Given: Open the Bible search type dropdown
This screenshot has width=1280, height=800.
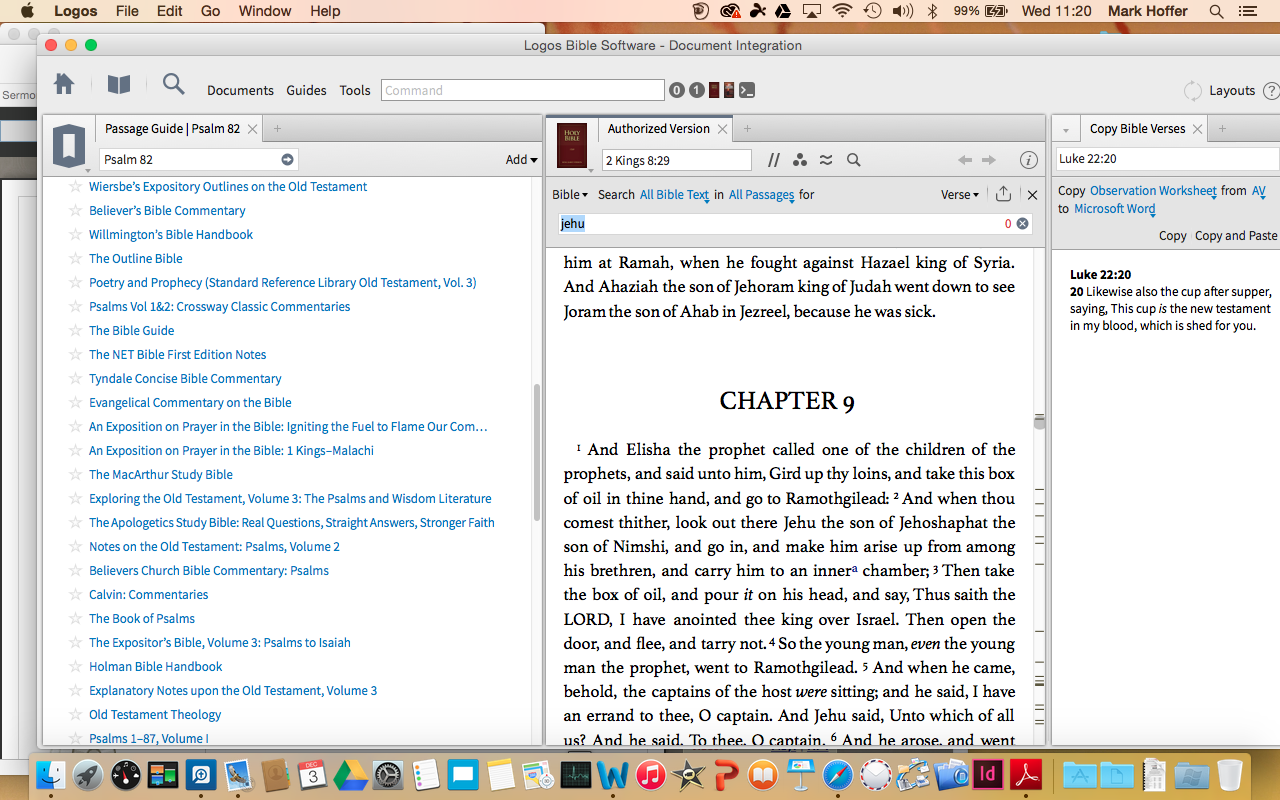Looking at the screenshot, I should tap(570, 195).
